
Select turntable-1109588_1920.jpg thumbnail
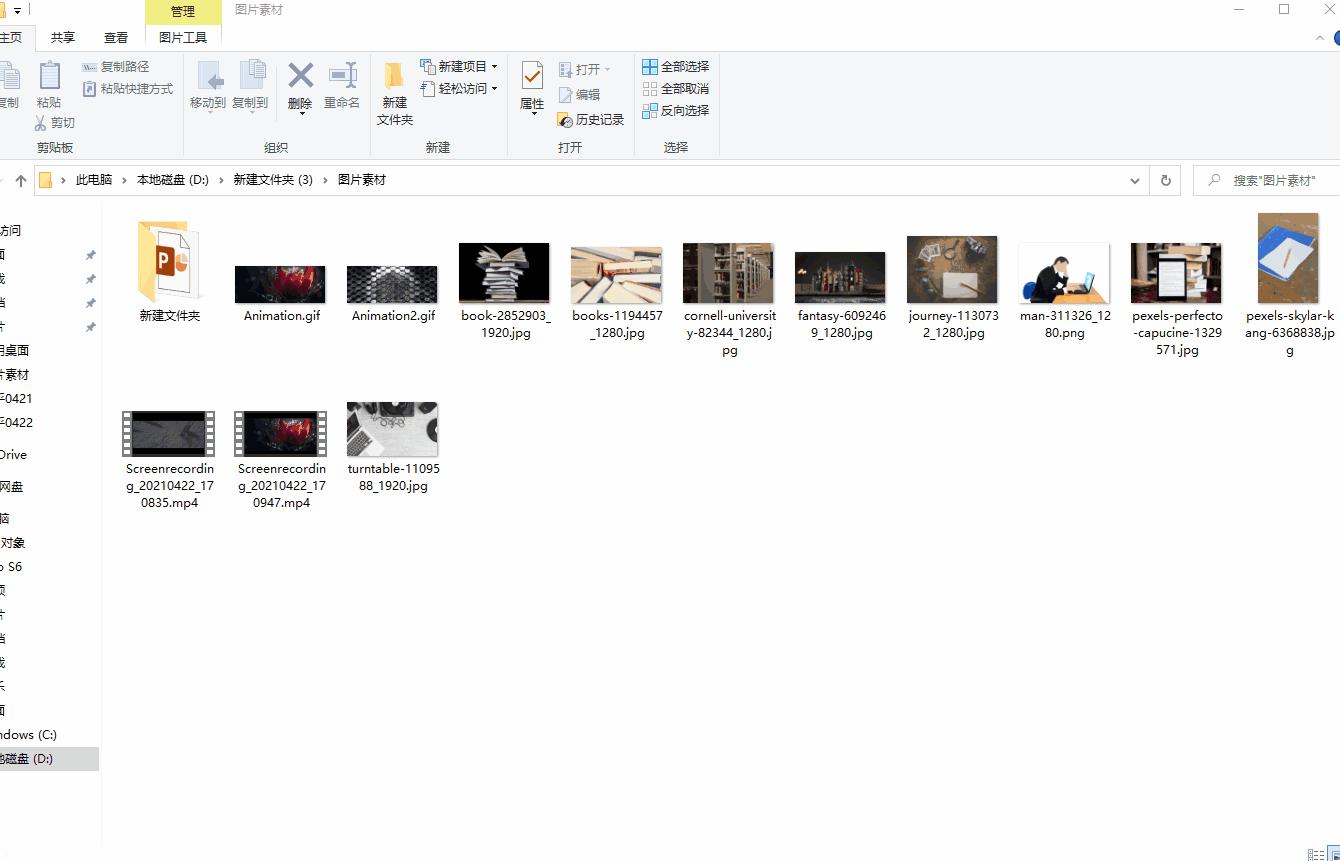click(x=392, y=429)
